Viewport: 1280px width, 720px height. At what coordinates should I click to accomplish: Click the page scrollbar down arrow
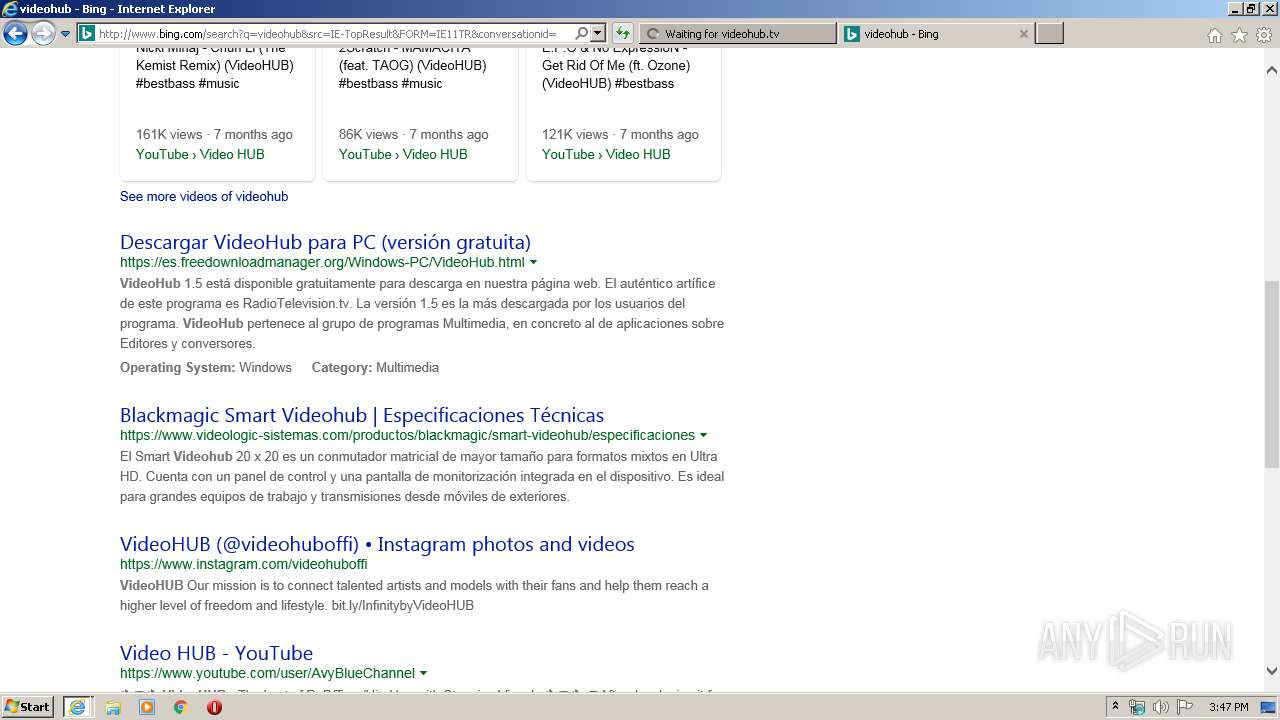coord(1272,672)
